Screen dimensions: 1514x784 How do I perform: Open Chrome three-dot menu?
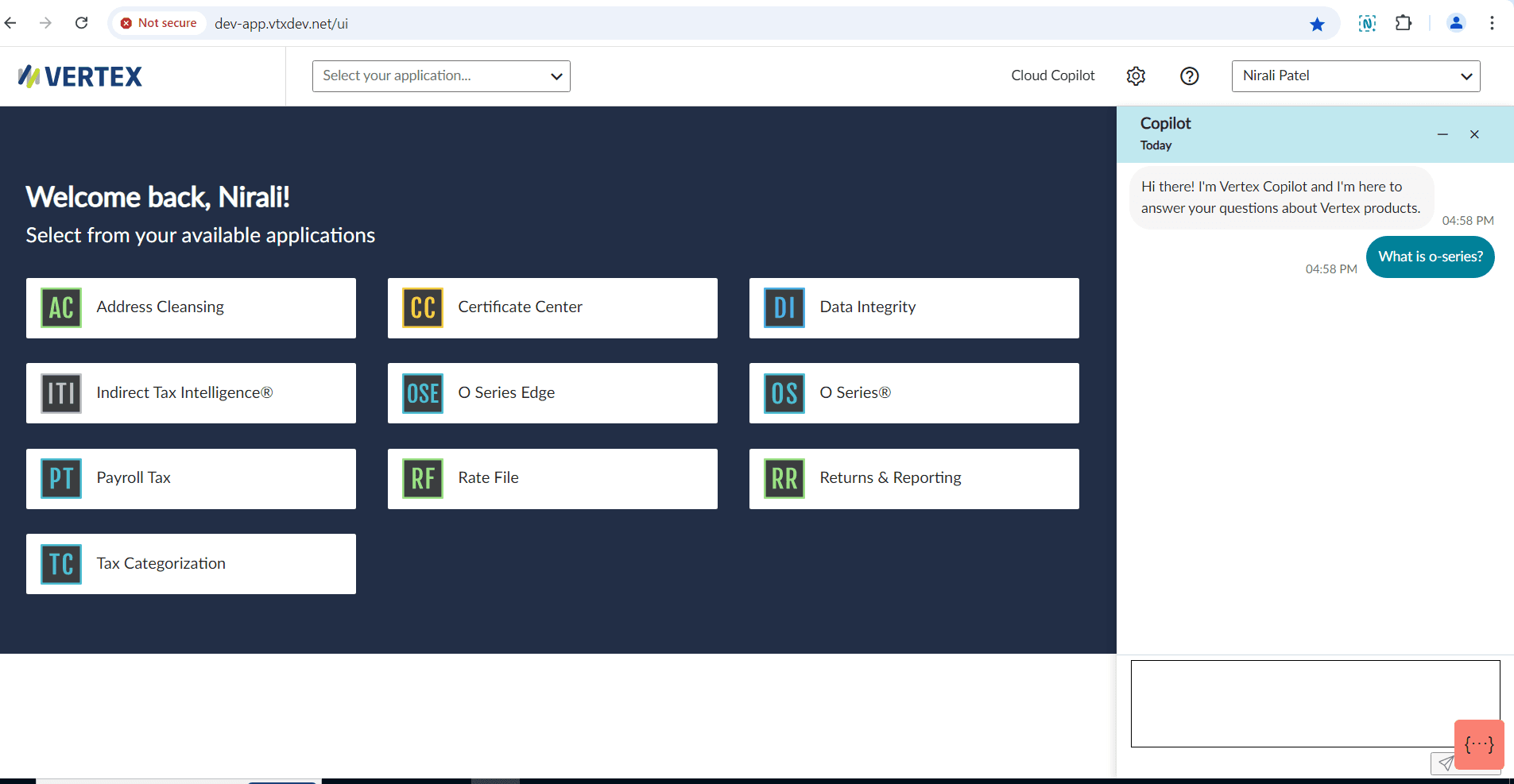point(1492,23)
